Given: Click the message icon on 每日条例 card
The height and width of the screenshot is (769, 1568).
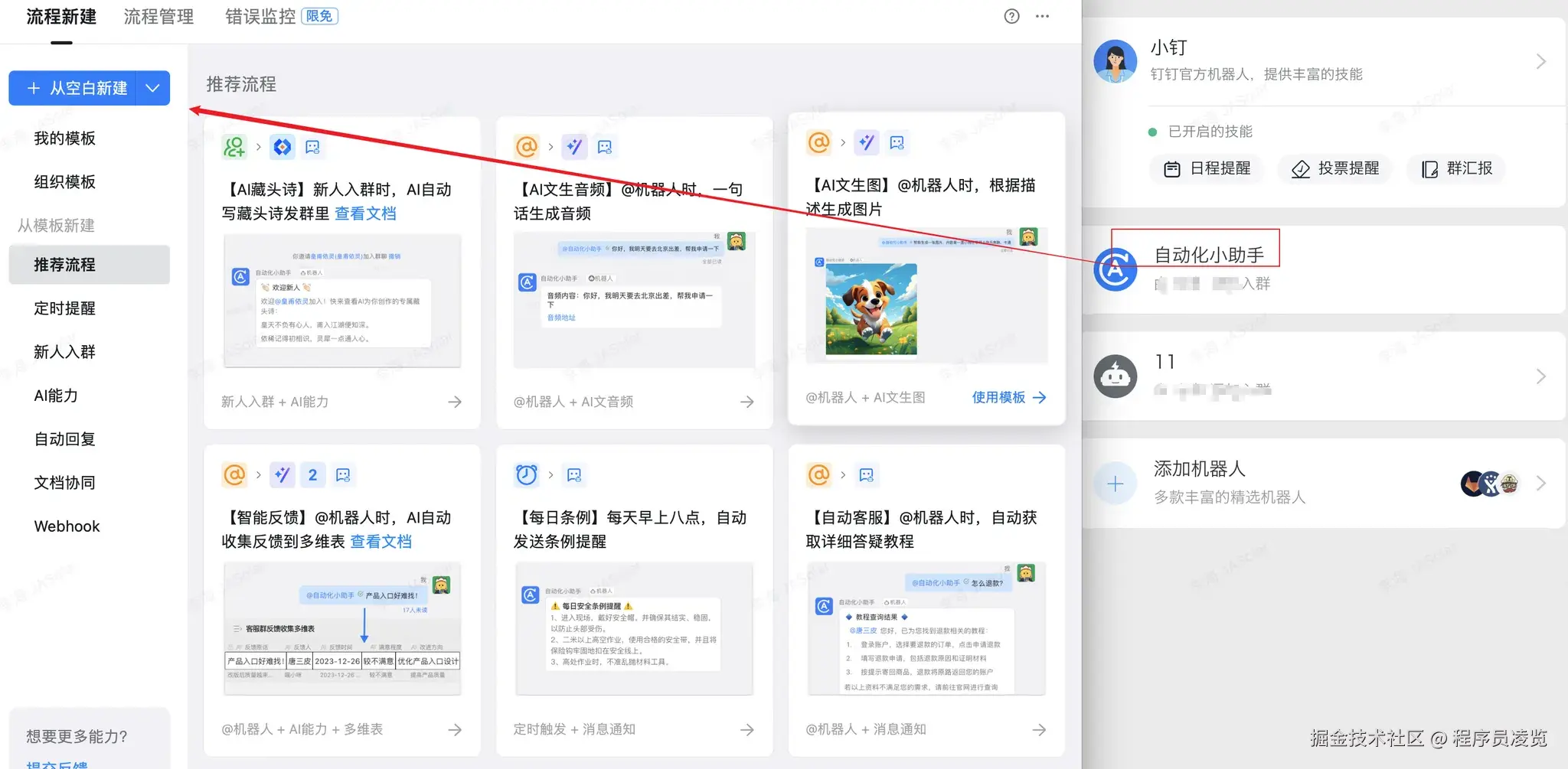Looking at the screenshot, I should [574, 474].
